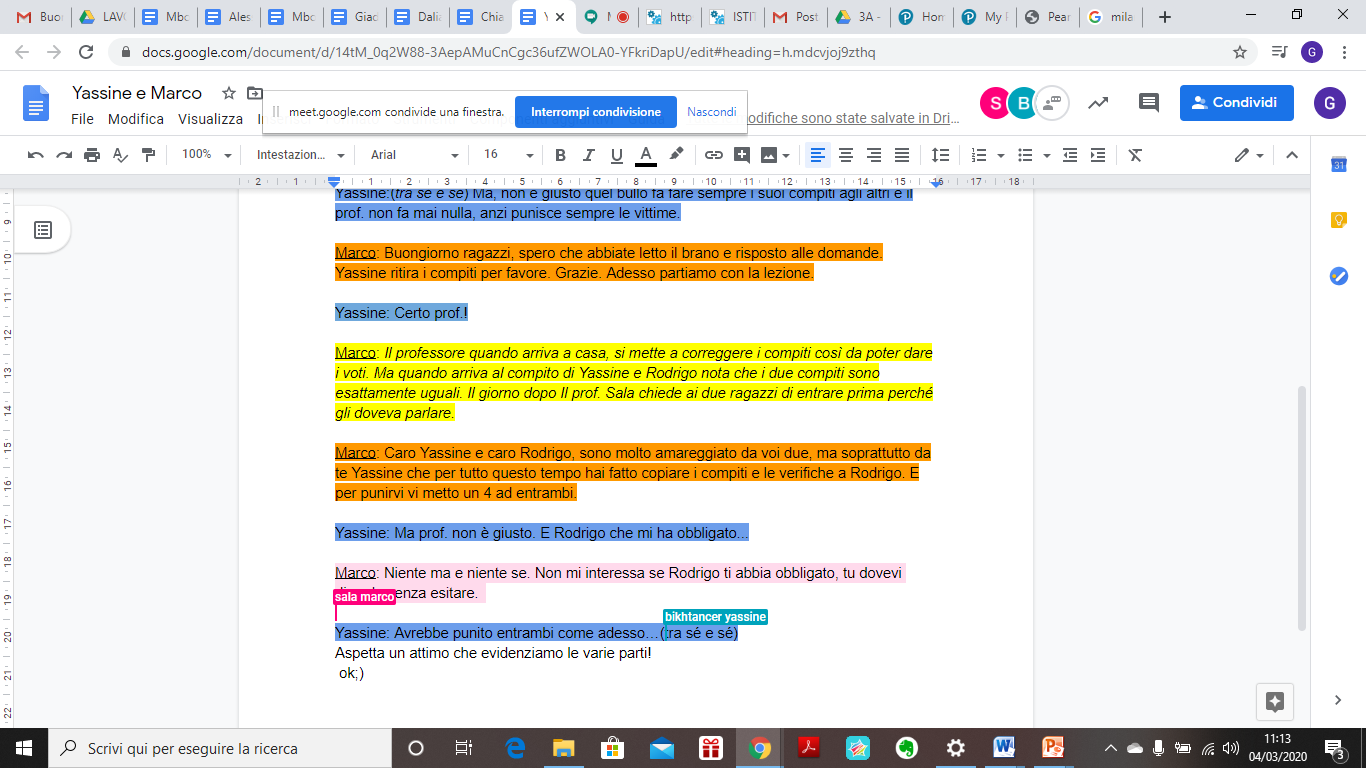Click the blue Condividi share button
The height and width of the screenshot is (768, 1366).
(x=1236, y=102)
